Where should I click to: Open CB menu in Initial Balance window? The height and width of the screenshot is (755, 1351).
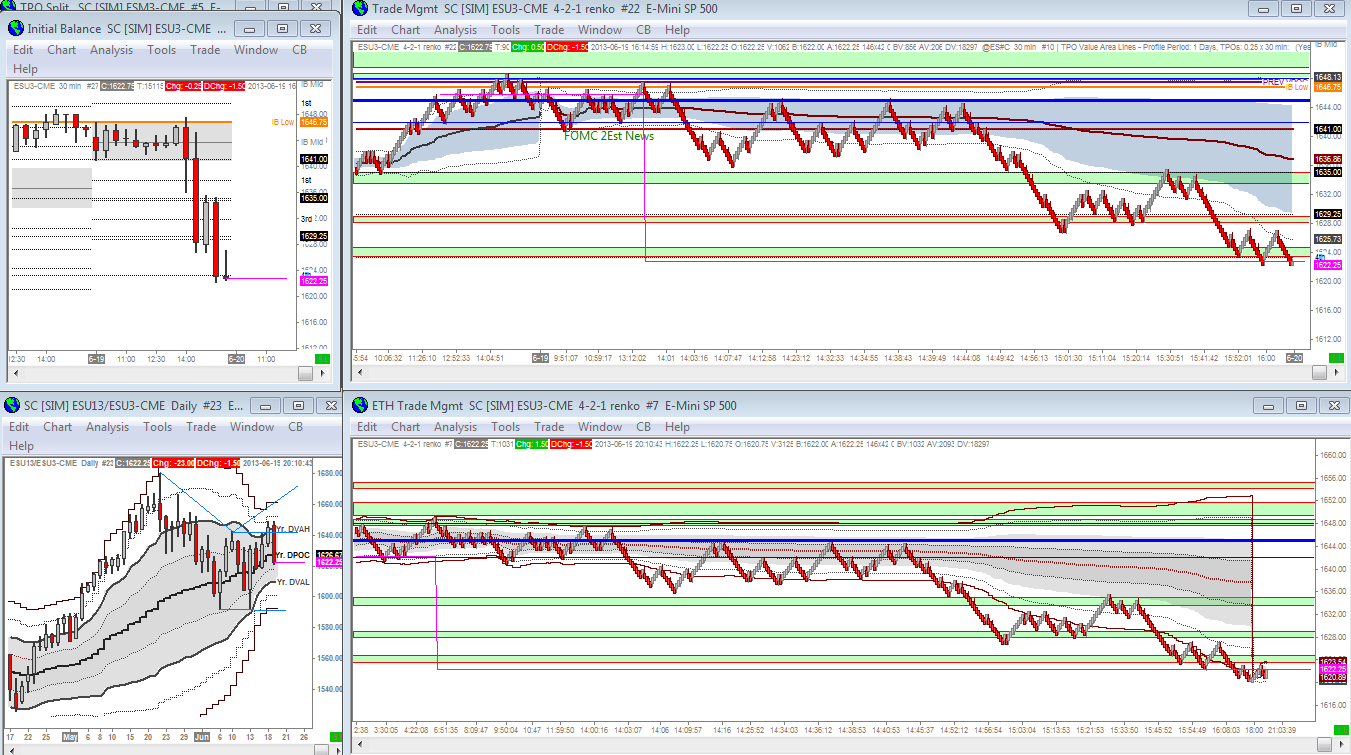tap(300, 50)
